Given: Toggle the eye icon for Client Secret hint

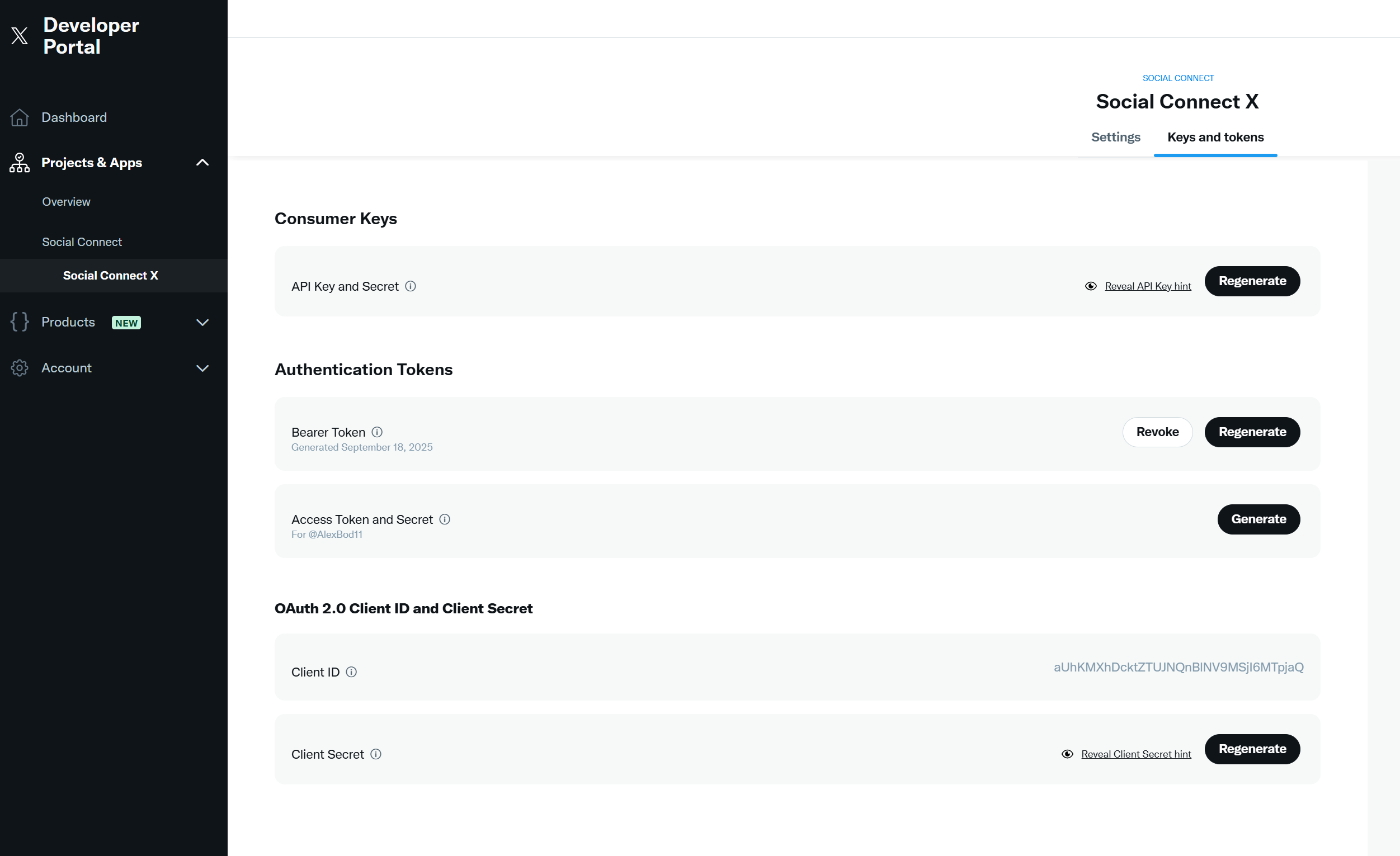Looking at the screenshot, I should tap(1067, 754).
